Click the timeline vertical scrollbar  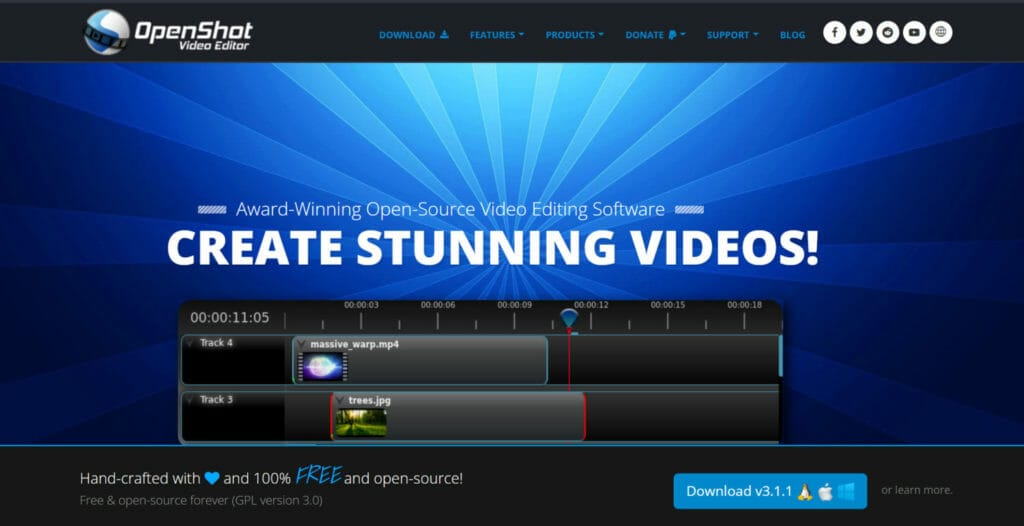(x=780, y=356)
